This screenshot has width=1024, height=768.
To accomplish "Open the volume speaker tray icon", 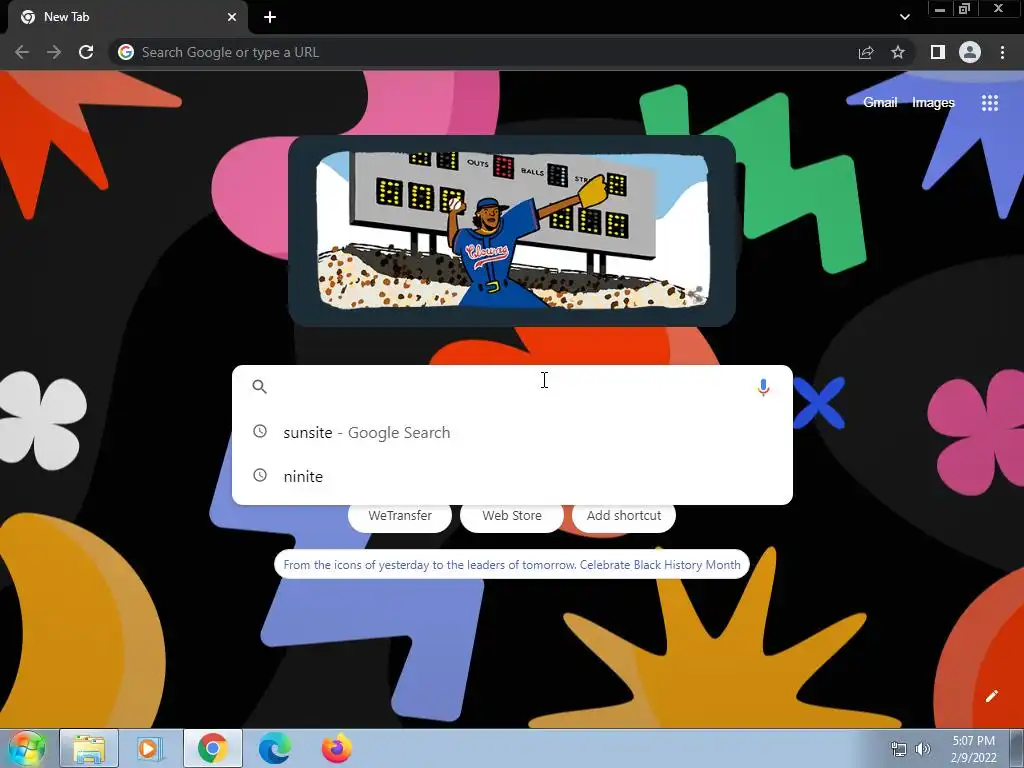I will 923,749.
